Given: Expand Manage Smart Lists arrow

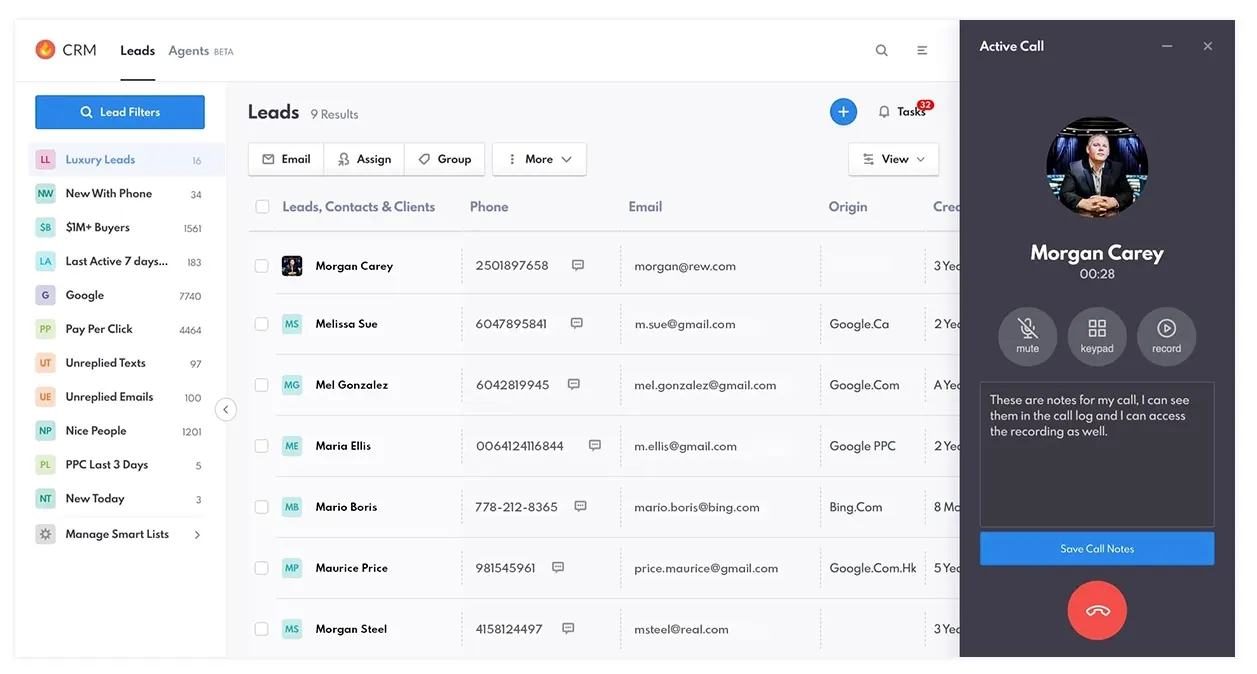Looking at the screenshot, I should coord(197,535).
